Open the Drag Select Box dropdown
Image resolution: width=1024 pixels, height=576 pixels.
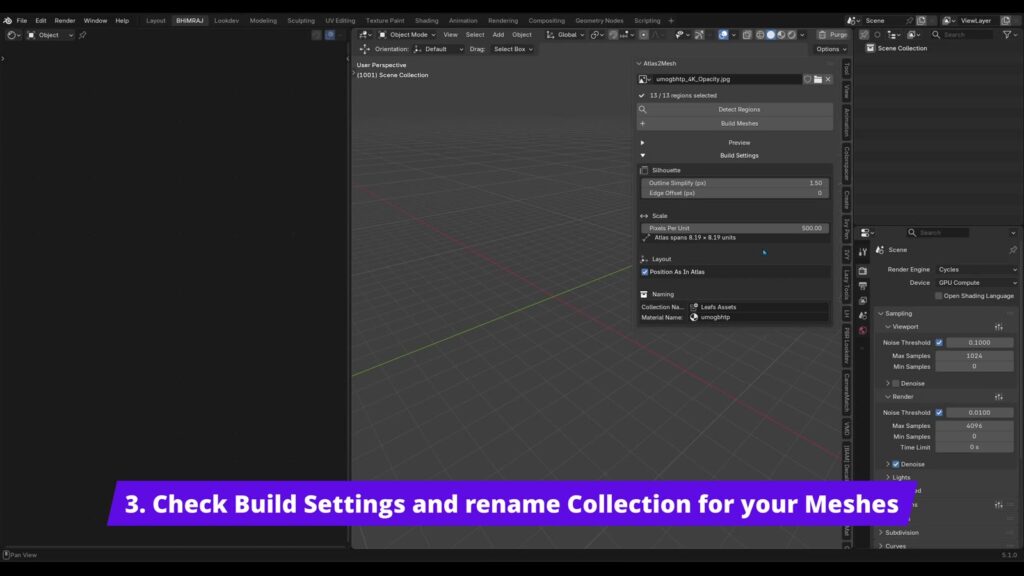coord(513,49)
